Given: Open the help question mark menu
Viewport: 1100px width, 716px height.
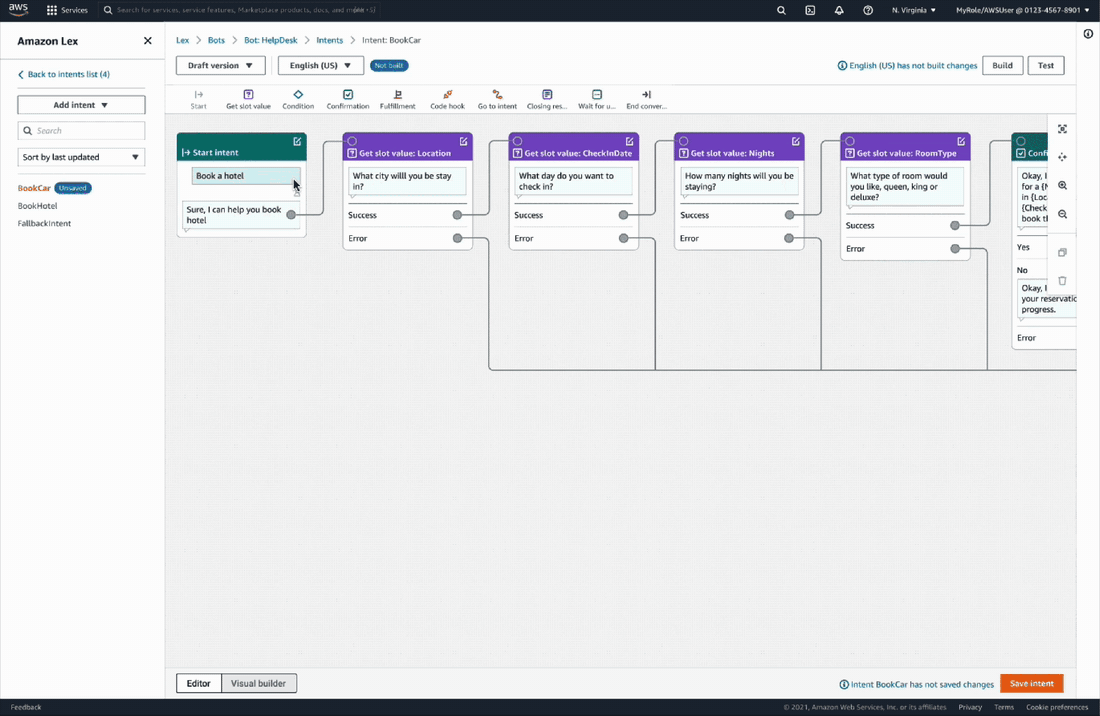Looking at the screenshot, I should tap(868, 11).
